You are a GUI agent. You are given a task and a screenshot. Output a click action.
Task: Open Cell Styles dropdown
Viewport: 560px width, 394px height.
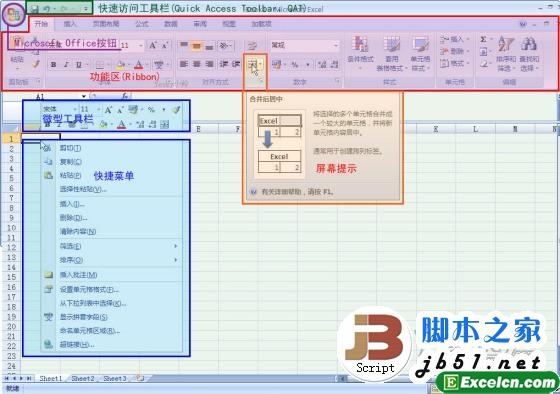(420, 53)
